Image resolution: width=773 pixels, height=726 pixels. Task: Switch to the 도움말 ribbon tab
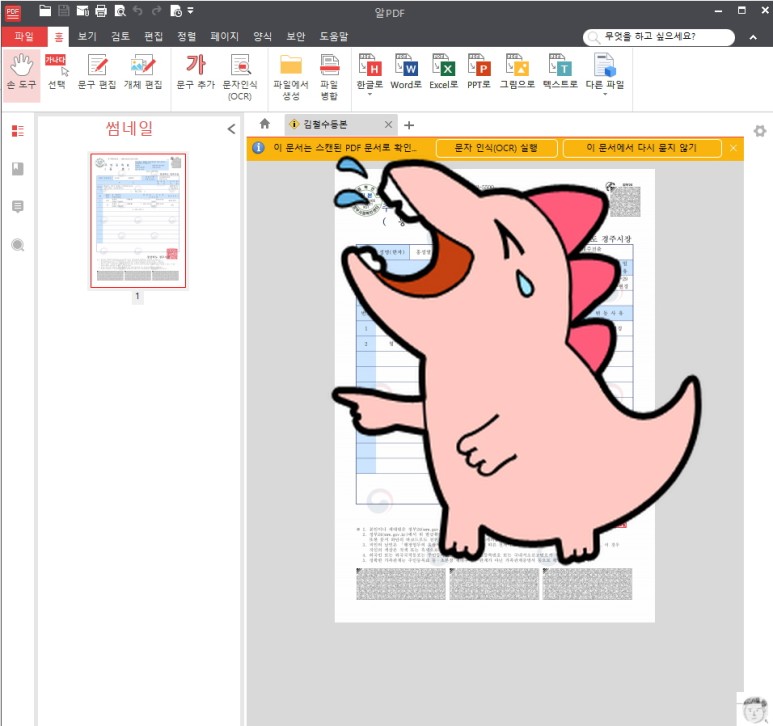pos(334,36)
